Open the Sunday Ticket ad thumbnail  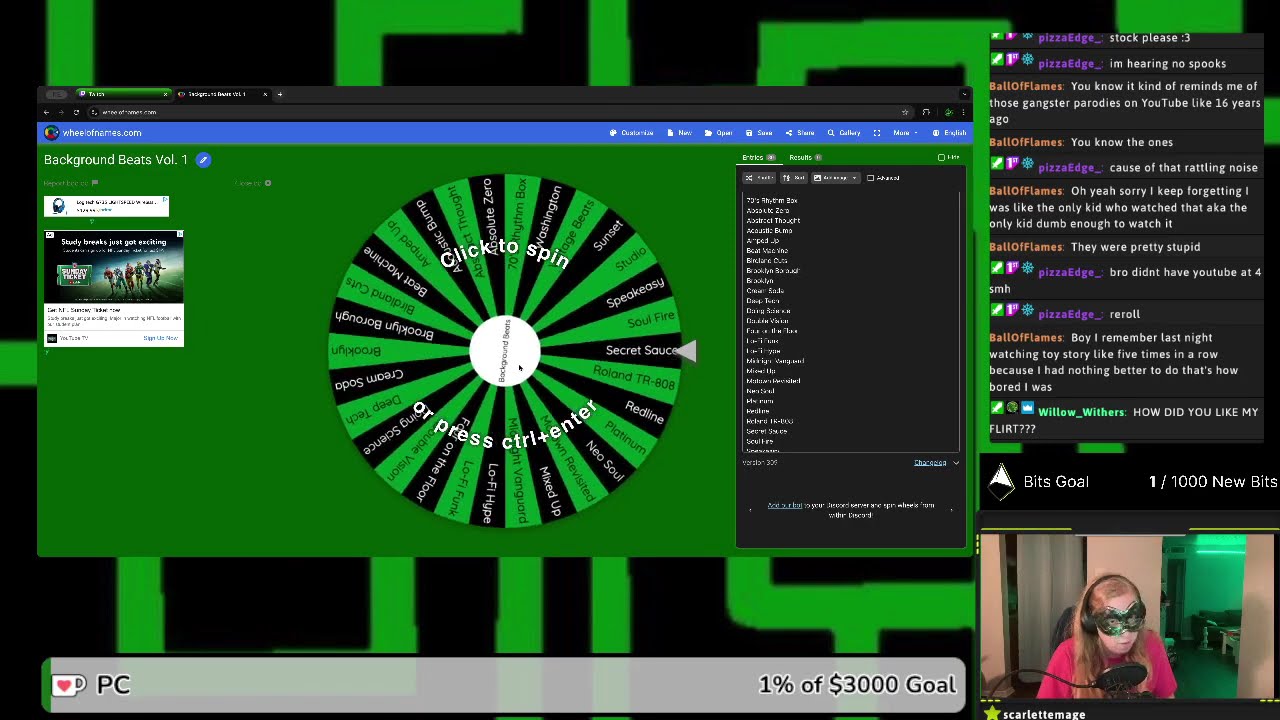[x=113, y=268]
